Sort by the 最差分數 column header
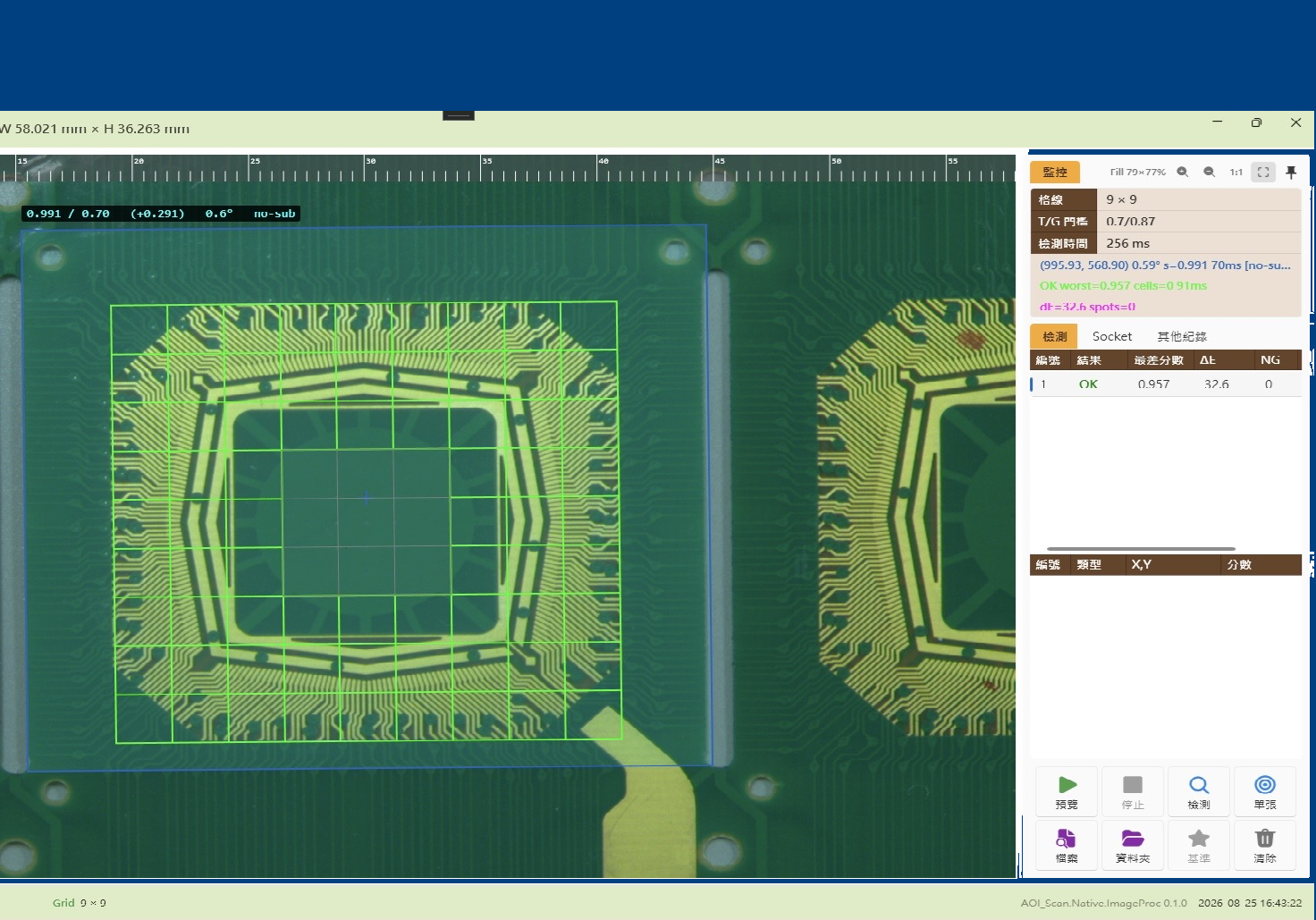 (1159, 360)
